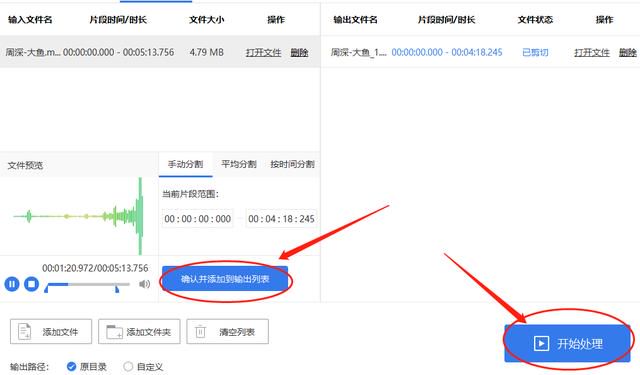The height and width of the screenshot is (375, 640).
Task: Click the 添加文件 button
Action: coord(51,332)
